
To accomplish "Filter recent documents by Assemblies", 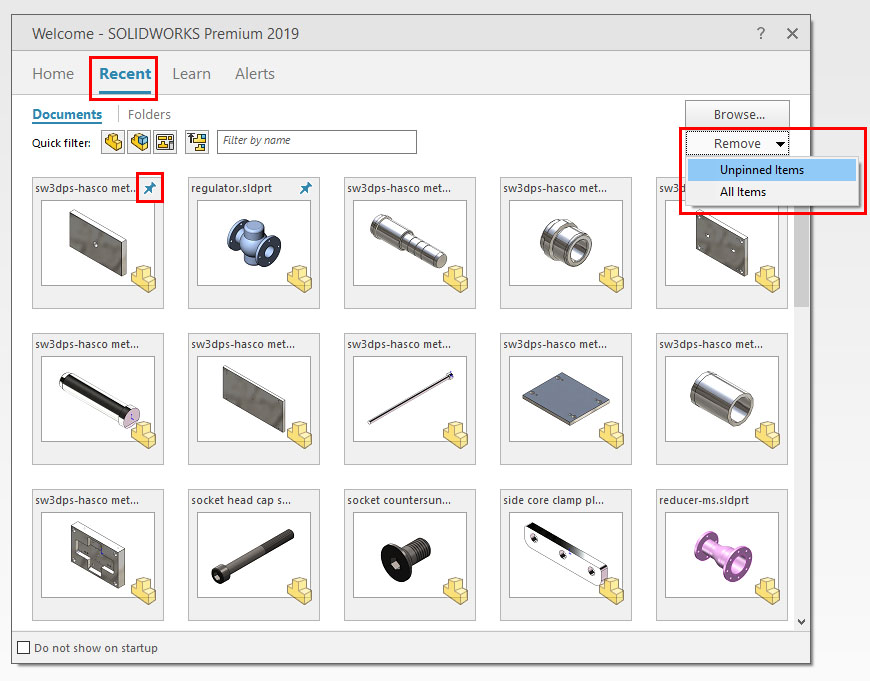I will tap(139, 142).
